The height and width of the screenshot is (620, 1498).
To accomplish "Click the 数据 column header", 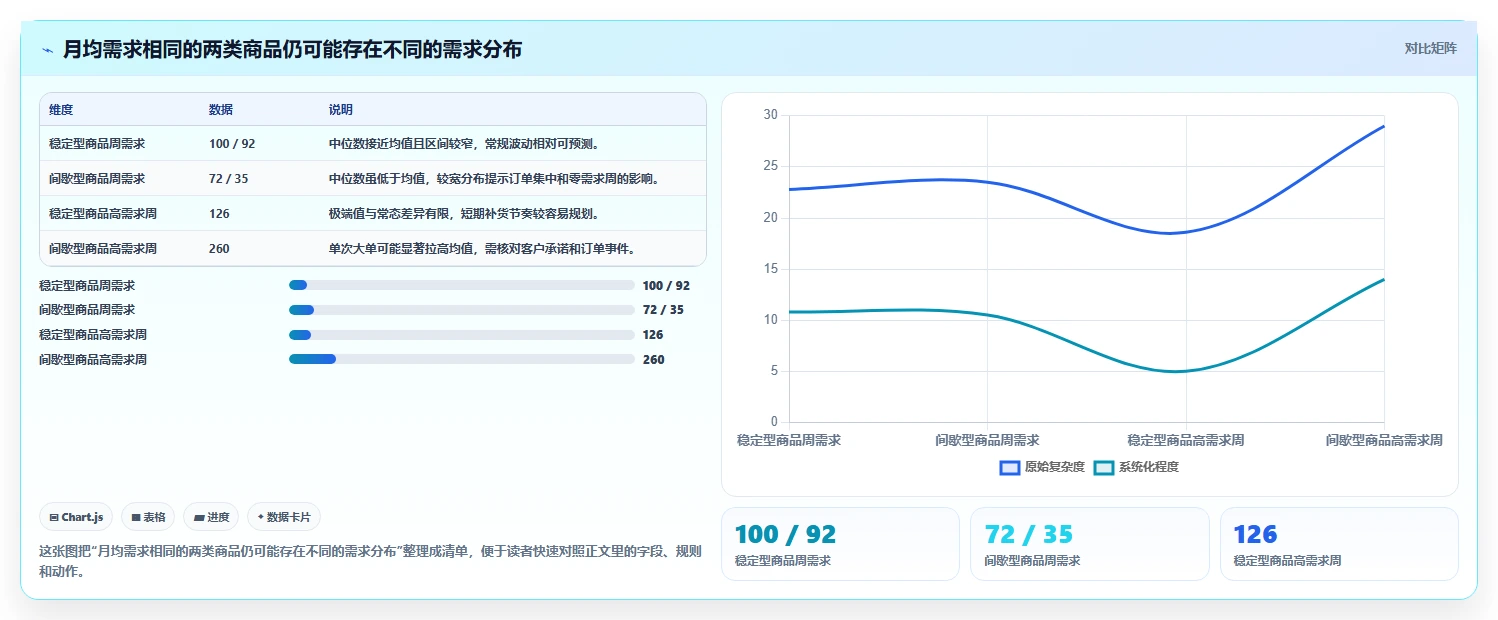I will tap(221, 109).
